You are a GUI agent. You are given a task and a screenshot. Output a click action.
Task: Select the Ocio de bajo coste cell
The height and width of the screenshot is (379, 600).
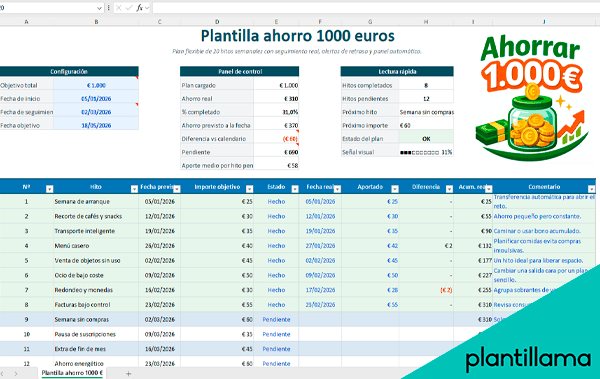96,275
